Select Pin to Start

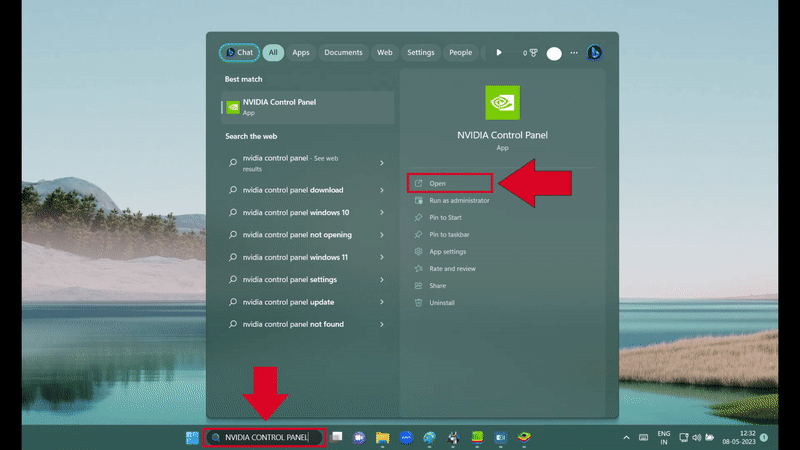pos(445,217)
